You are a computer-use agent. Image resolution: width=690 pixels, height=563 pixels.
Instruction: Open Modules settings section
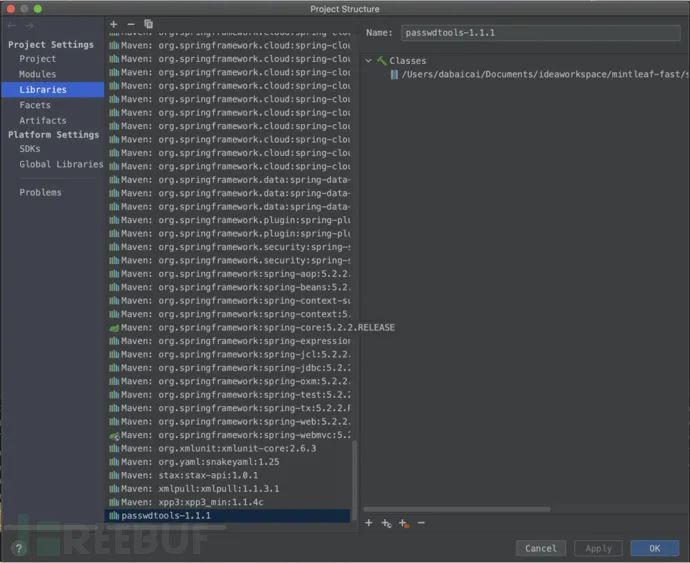coord(37,74)
